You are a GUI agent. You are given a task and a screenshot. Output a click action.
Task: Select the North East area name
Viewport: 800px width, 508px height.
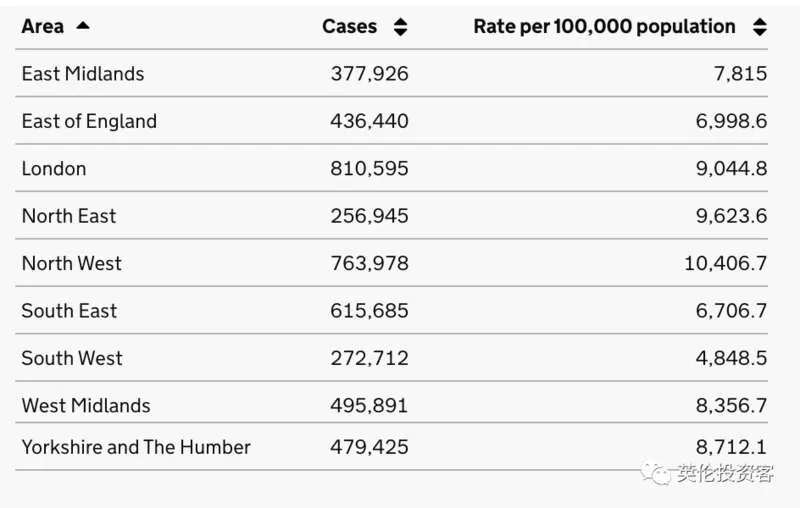point(69,216)
